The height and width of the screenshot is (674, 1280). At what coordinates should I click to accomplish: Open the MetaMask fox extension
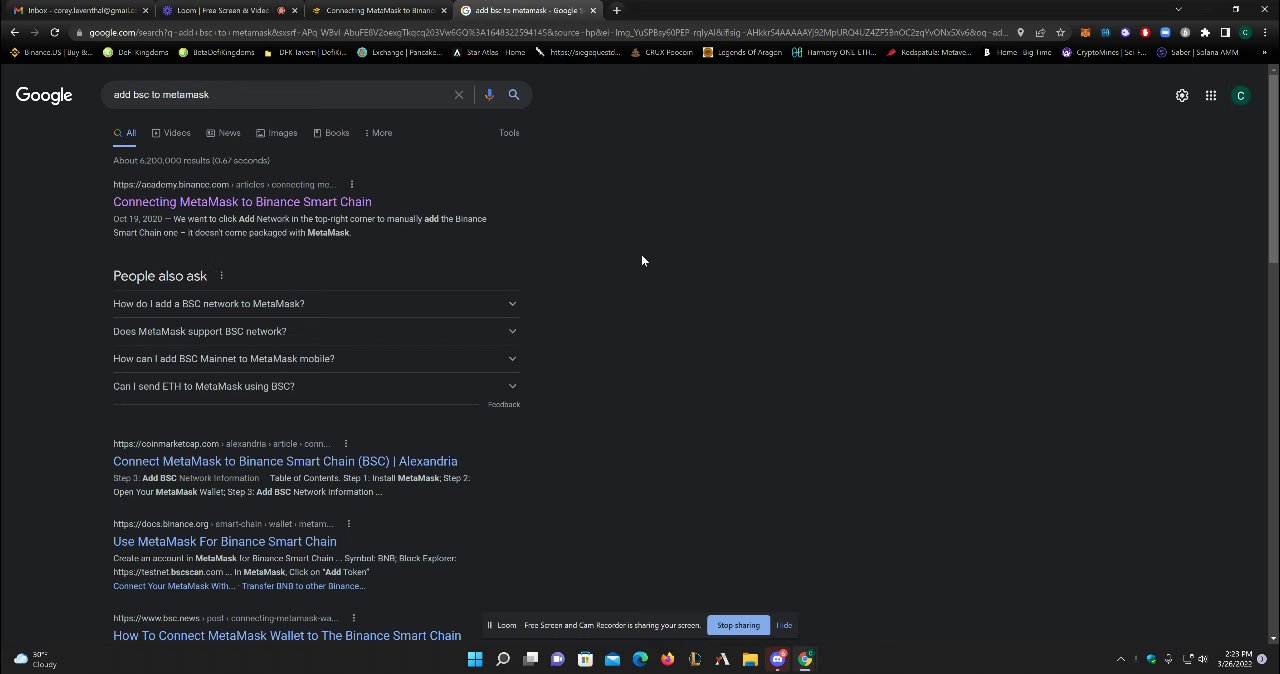point(1085,32)
